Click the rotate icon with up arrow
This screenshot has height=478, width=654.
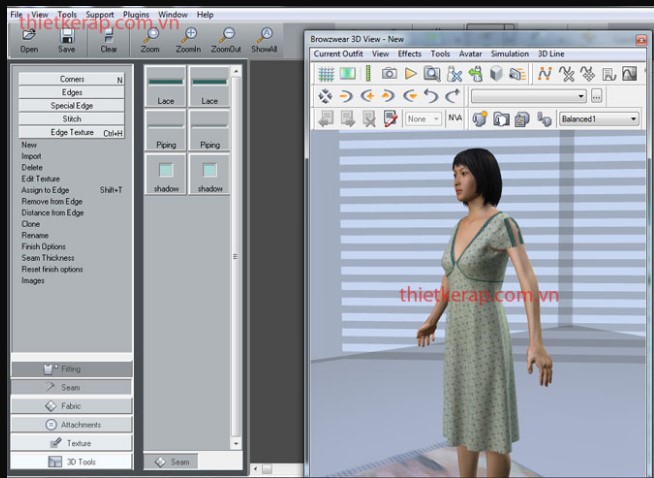tap(388, 96)
